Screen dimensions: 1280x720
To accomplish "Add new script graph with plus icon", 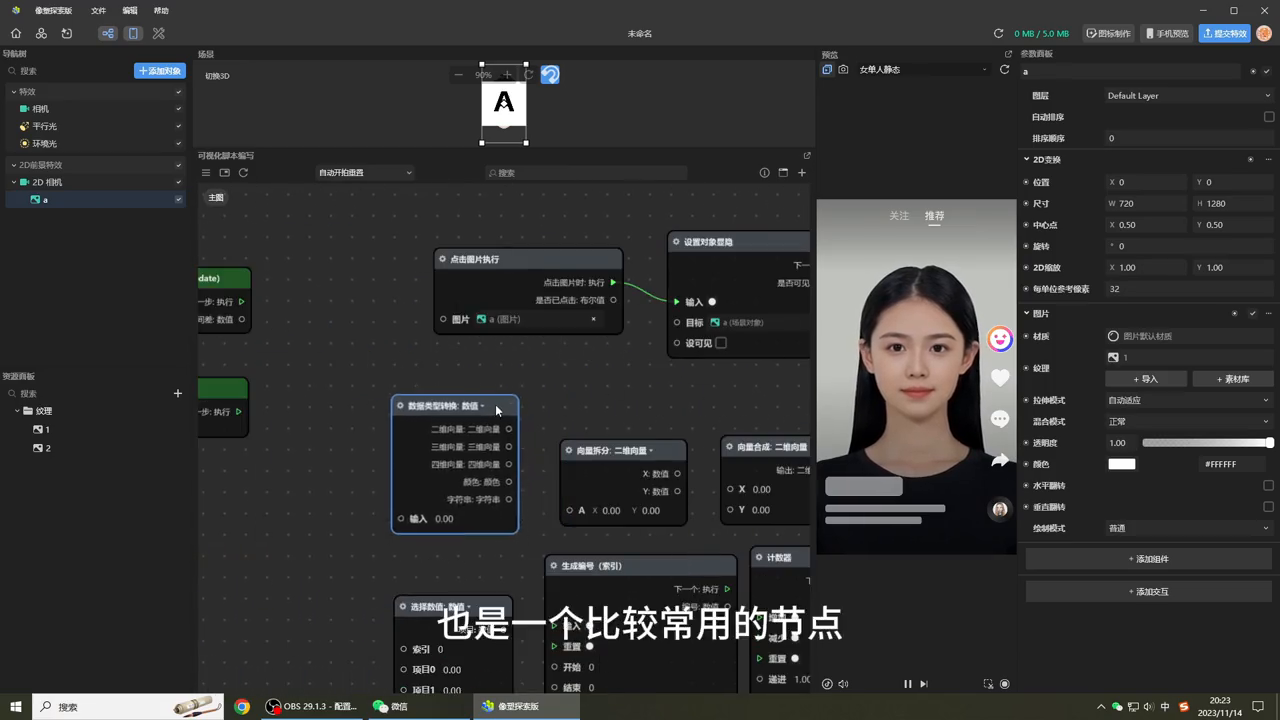I will [801, 173].
